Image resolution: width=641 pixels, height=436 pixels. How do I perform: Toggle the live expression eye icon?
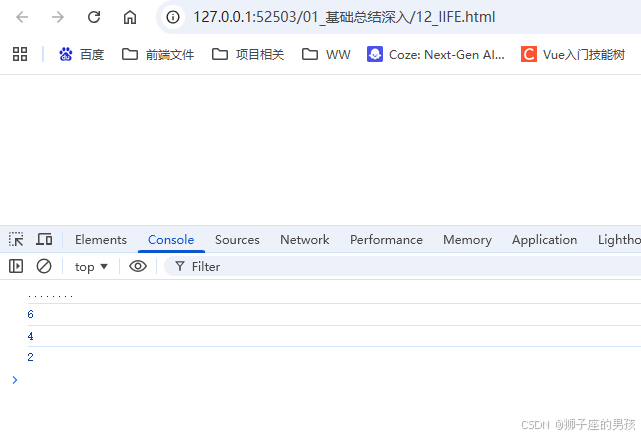coord(138,266)
